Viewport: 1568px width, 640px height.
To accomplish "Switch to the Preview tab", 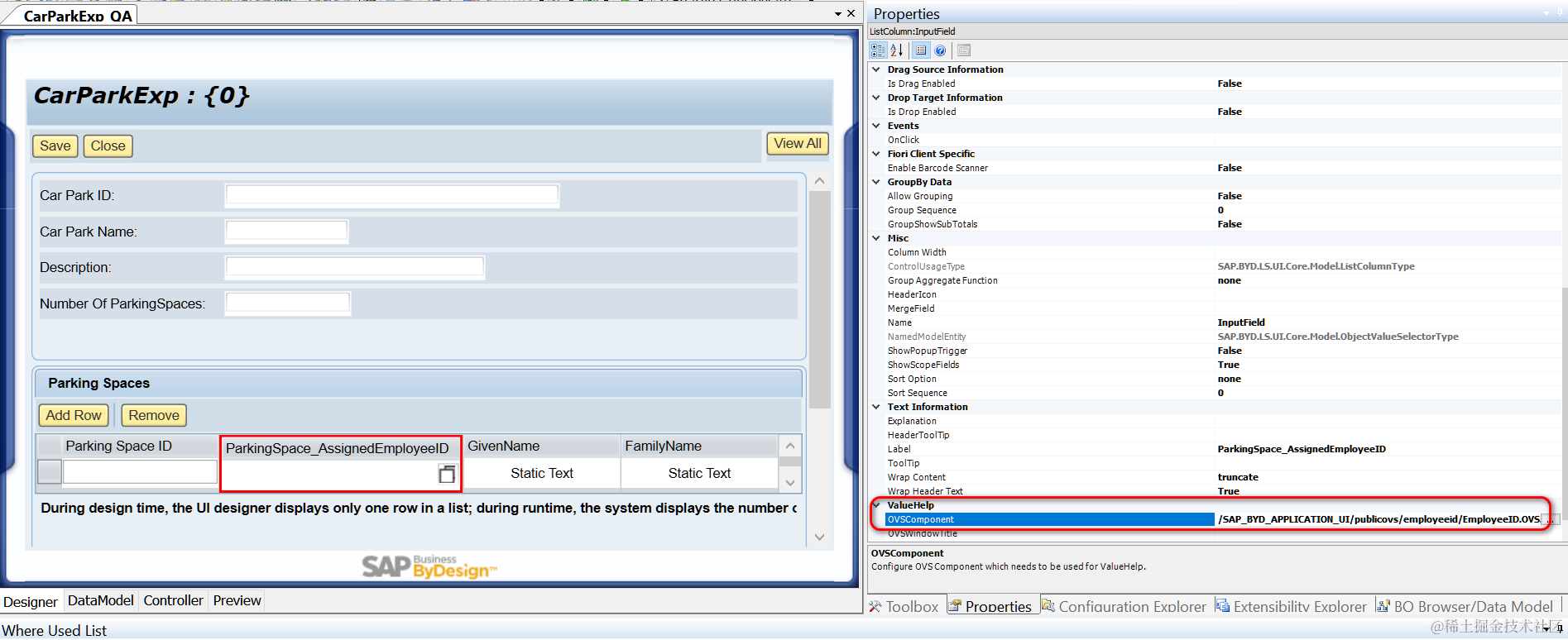I will click(x=237, y=601).
